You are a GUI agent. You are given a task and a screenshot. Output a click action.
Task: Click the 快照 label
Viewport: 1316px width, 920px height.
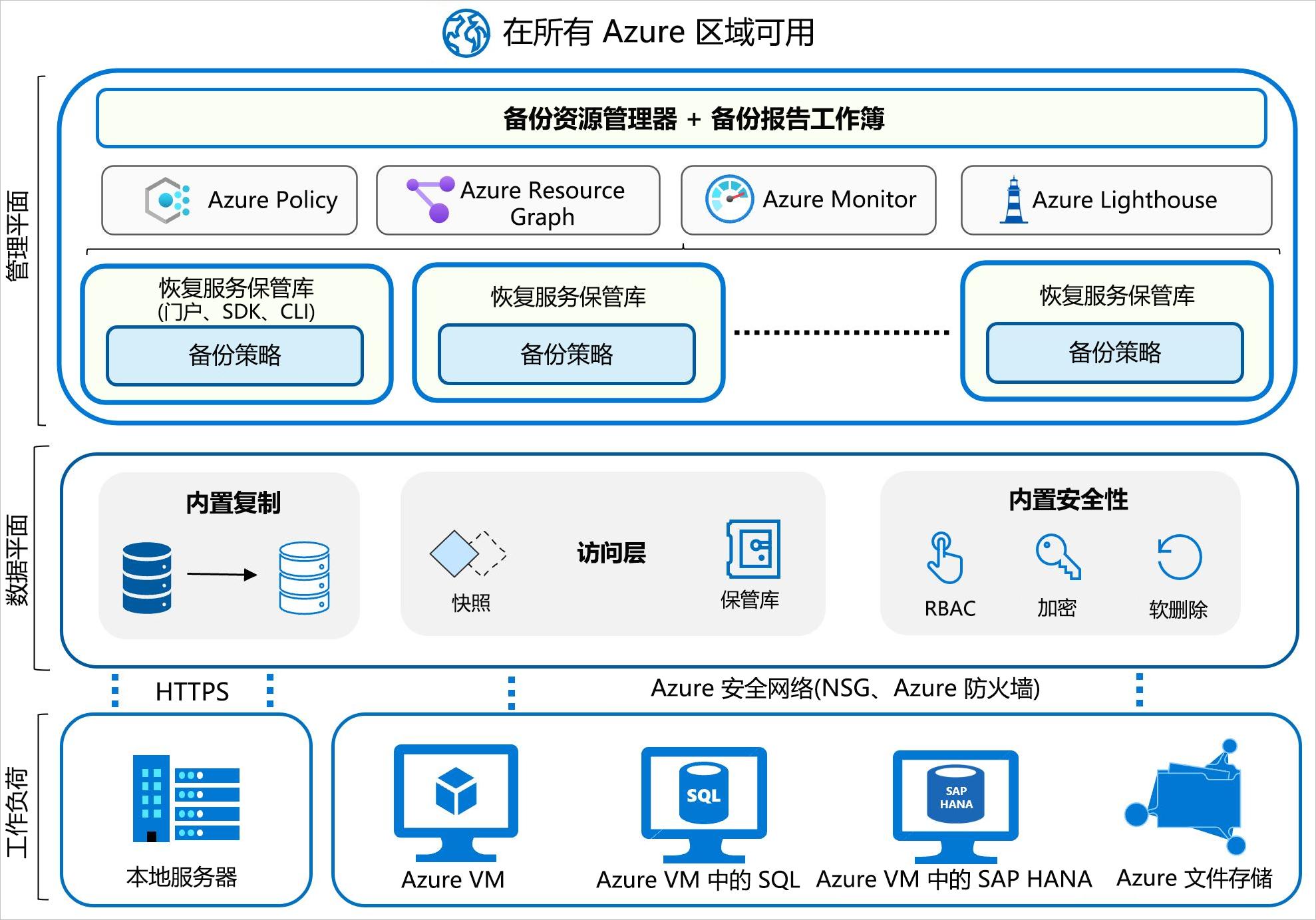pos(471,603)
